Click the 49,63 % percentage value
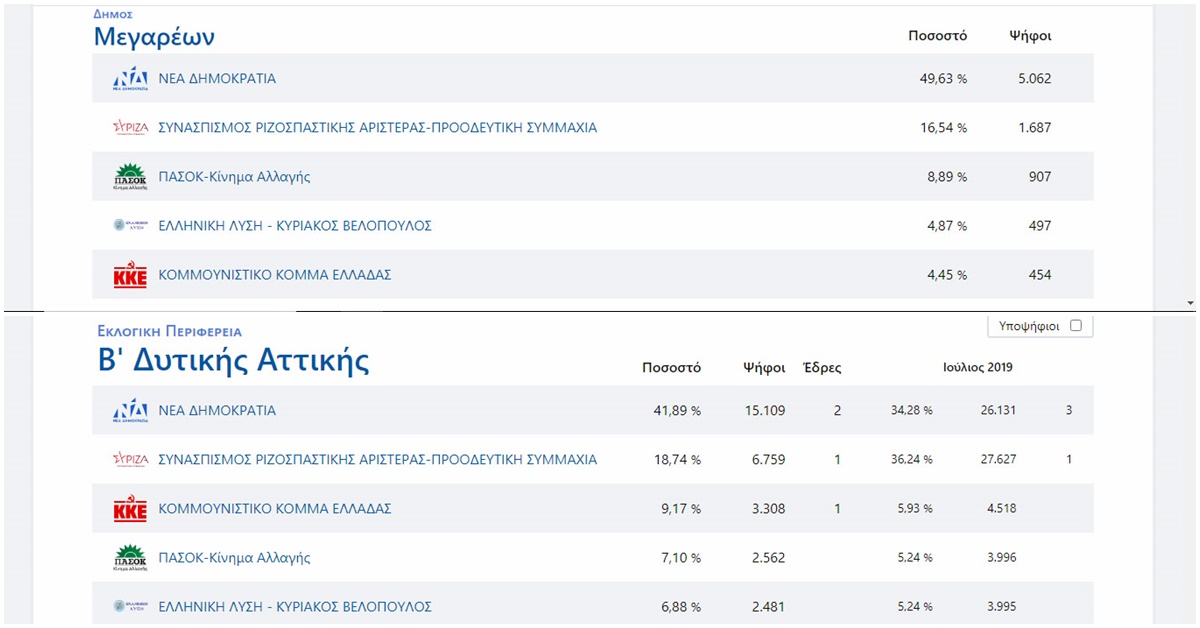The width and height of the screenshot is (1200, 628). click(943, 79)
